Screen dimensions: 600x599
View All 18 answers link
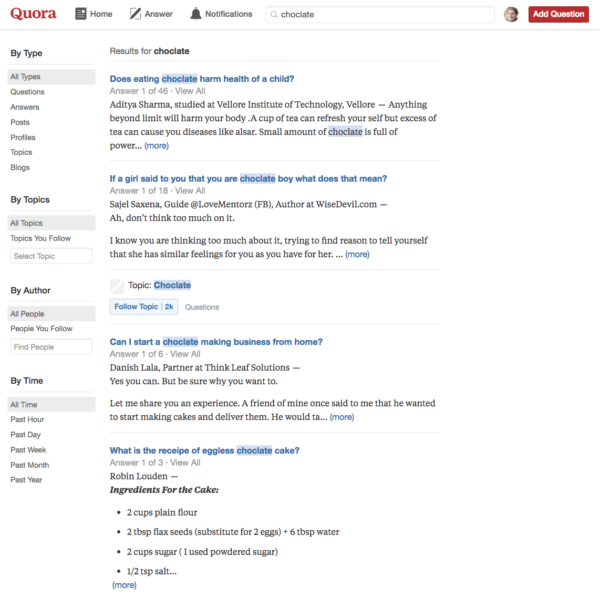point(190,191)
